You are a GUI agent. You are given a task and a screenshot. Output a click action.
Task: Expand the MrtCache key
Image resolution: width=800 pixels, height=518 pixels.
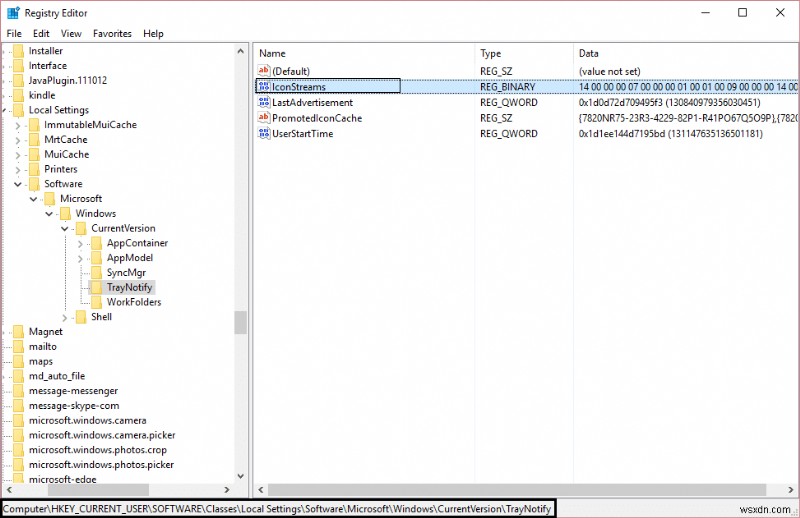18,140
